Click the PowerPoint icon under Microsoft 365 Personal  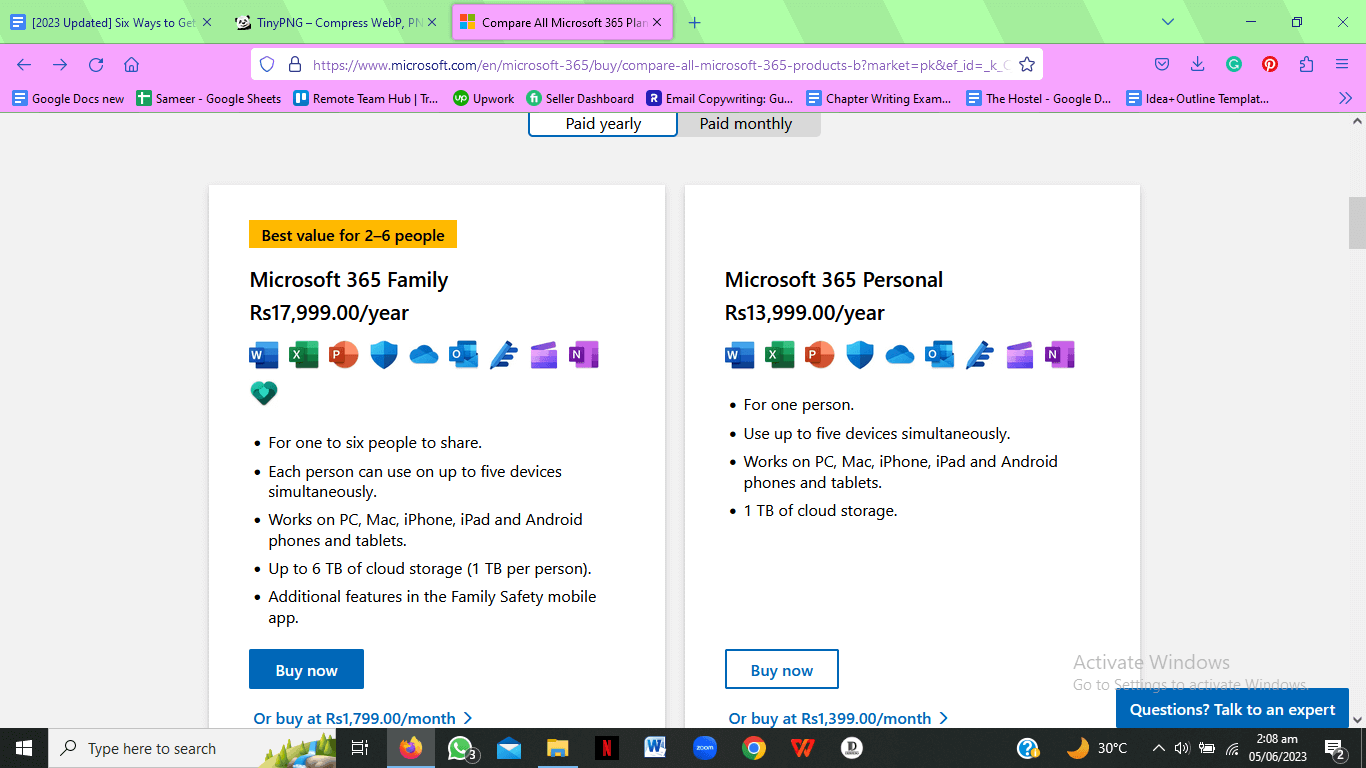pos(819,355)
